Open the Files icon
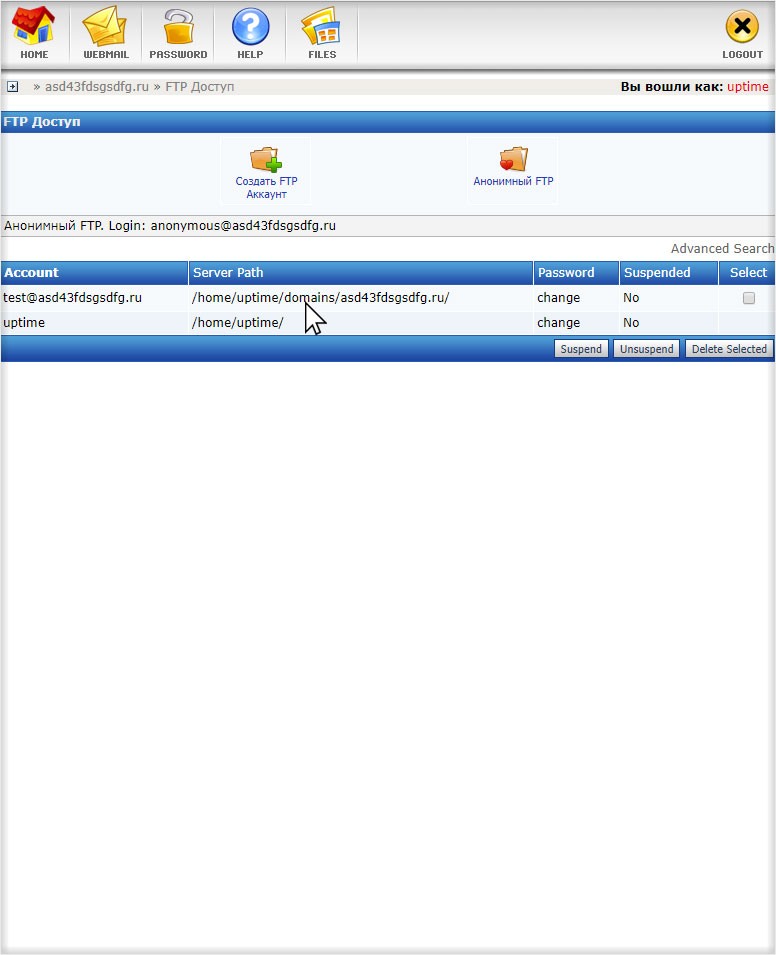Screen dimensions: 776x955 click(x=321, y=26)
